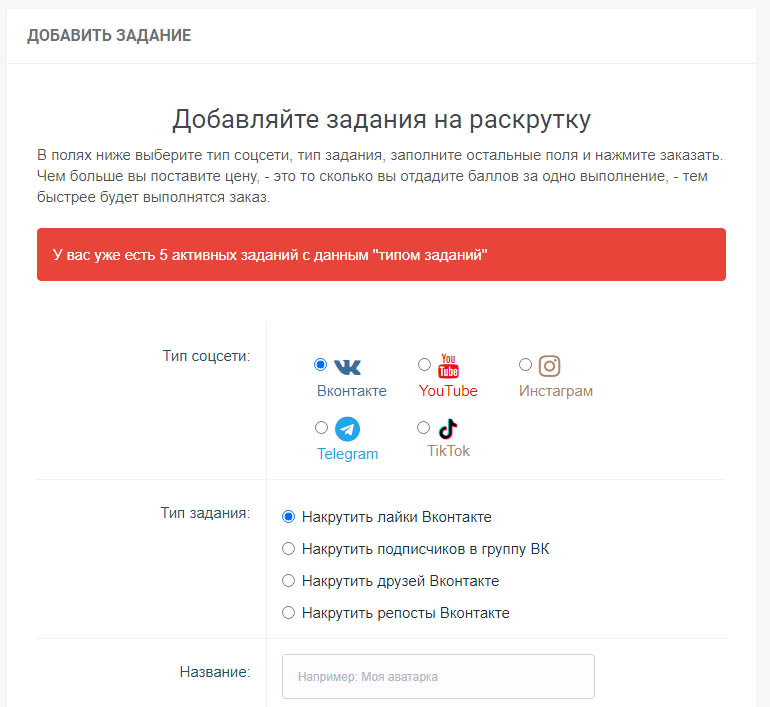Click the YouTube logo icon
770x707 pixels.
[x=449, y=366]
